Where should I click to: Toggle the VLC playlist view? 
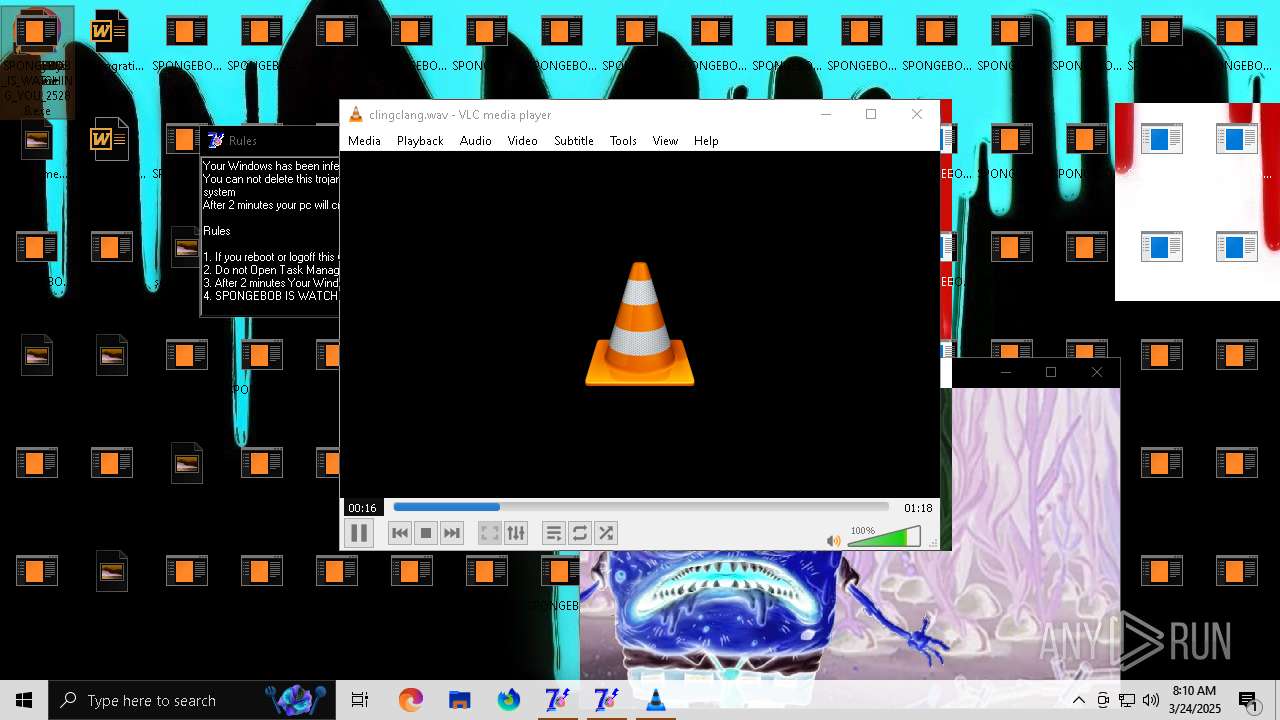click(554, 533)
